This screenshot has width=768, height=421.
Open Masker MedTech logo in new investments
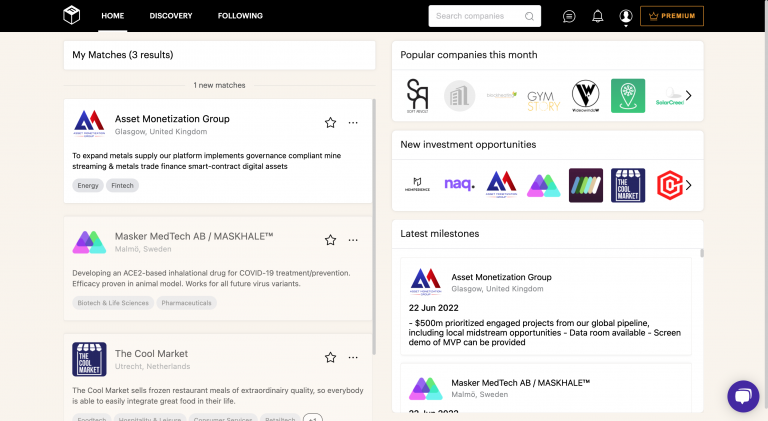point(544,186)
